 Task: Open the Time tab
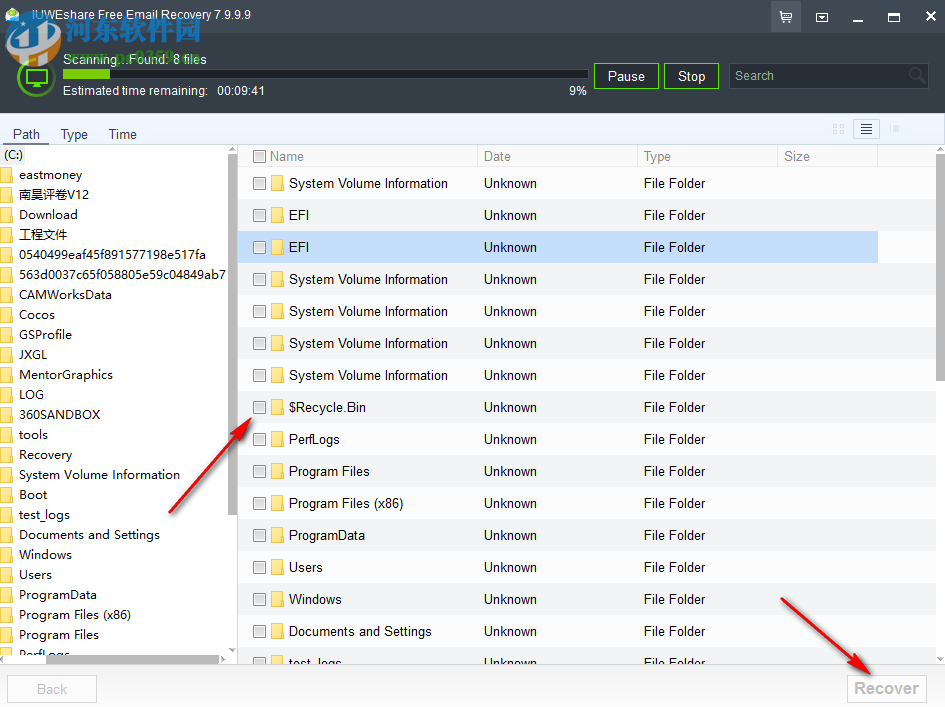122,133
